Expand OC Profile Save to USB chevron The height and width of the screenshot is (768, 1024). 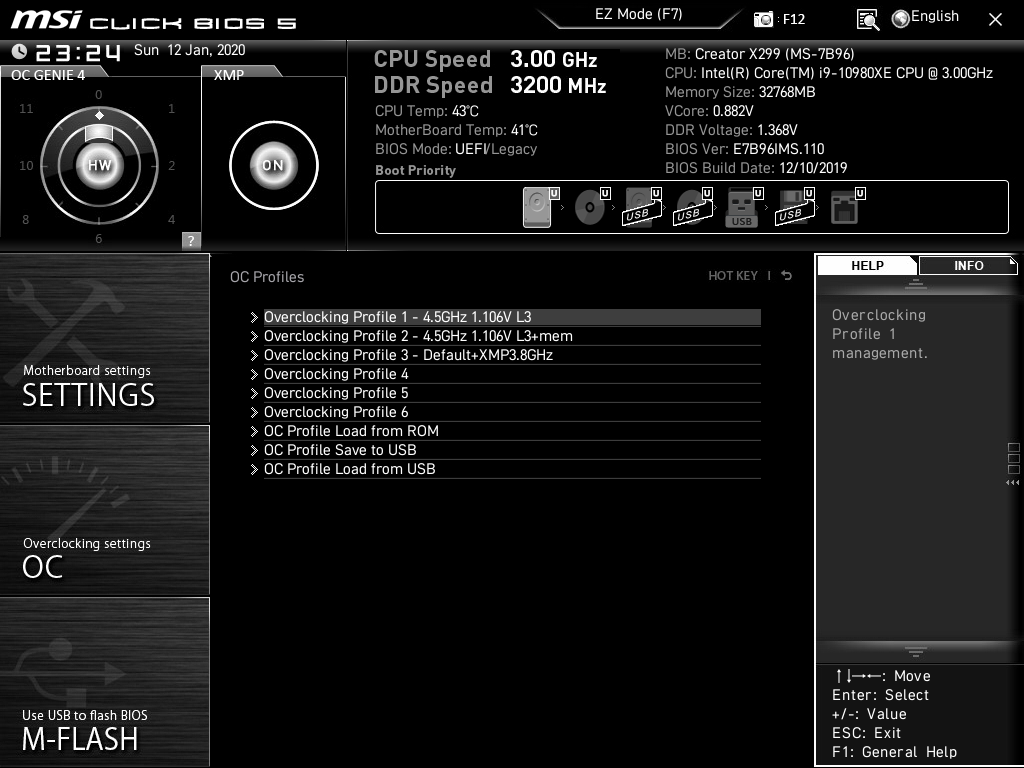254,450
